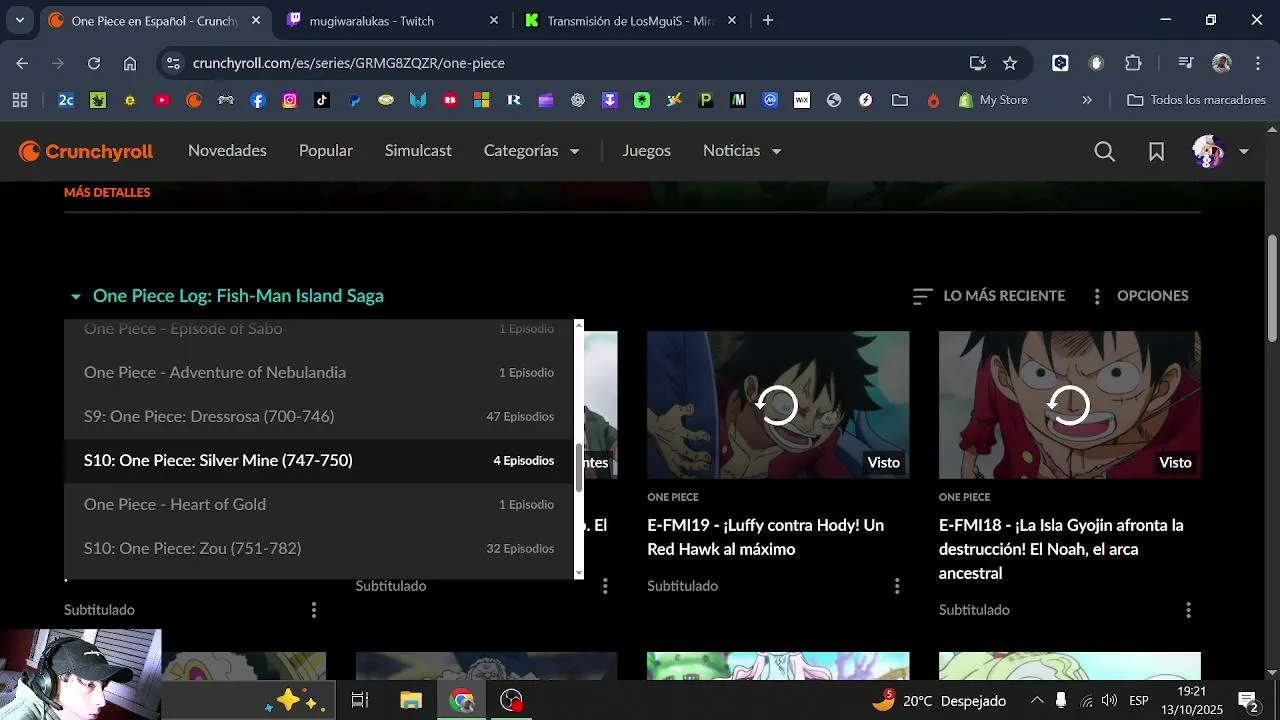Open the Crunchyroll watchlist bookmark icon
Image resolution: width=1280 pixels, height=720 pixels.
point(1156,151)
